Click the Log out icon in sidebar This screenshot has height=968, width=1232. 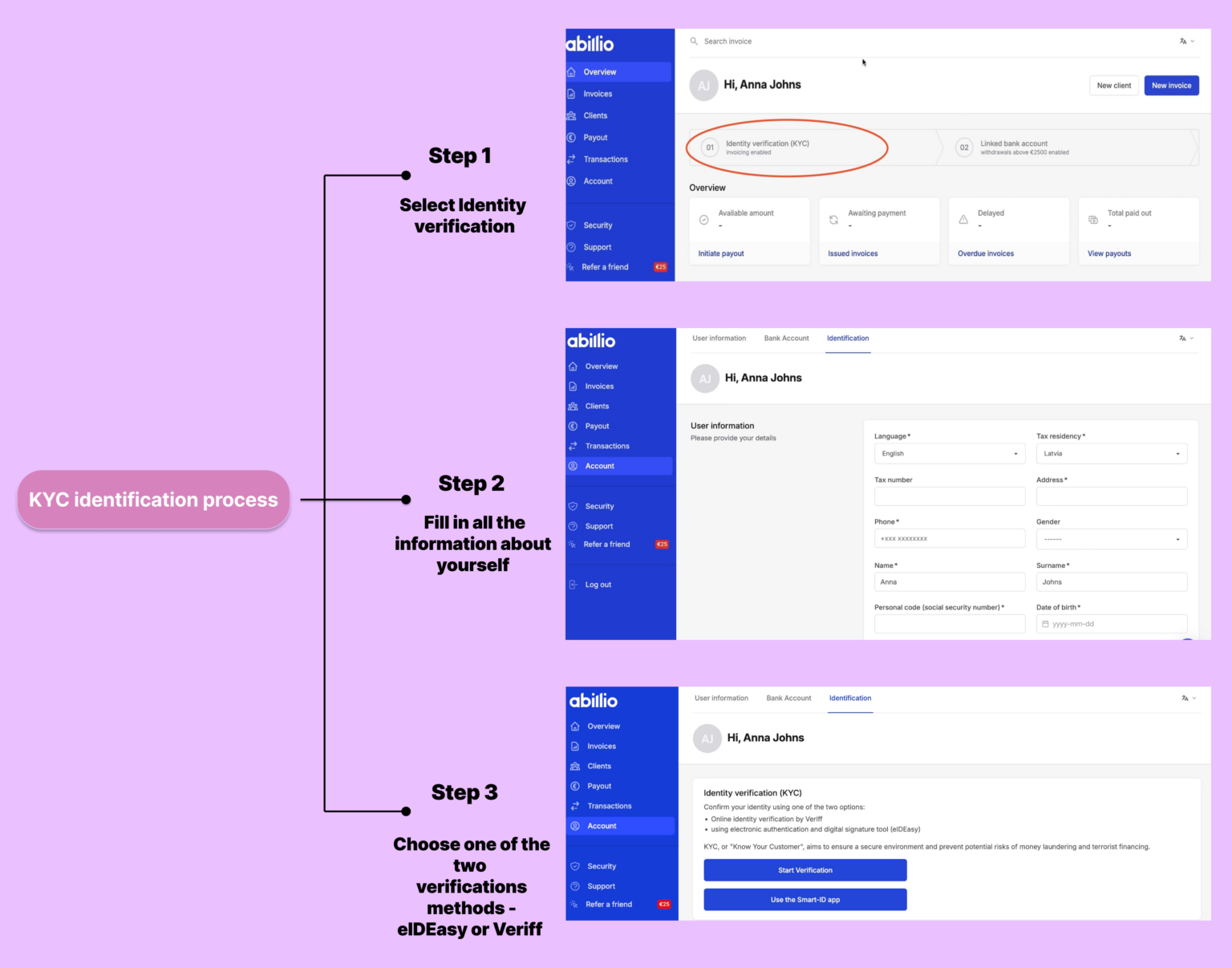[573, 585]
